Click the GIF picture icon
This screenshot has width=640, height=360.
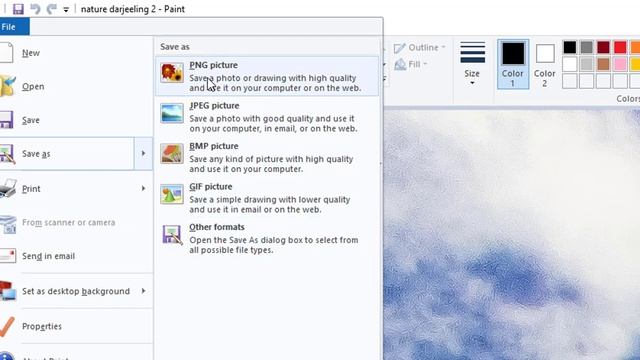coord(172,194)
